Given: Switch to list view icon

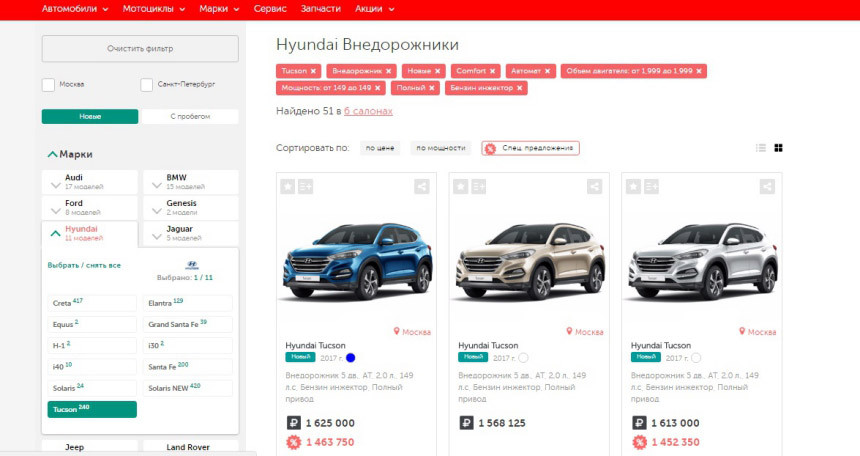Looking at the screenshot, I should tap(761, 148).
